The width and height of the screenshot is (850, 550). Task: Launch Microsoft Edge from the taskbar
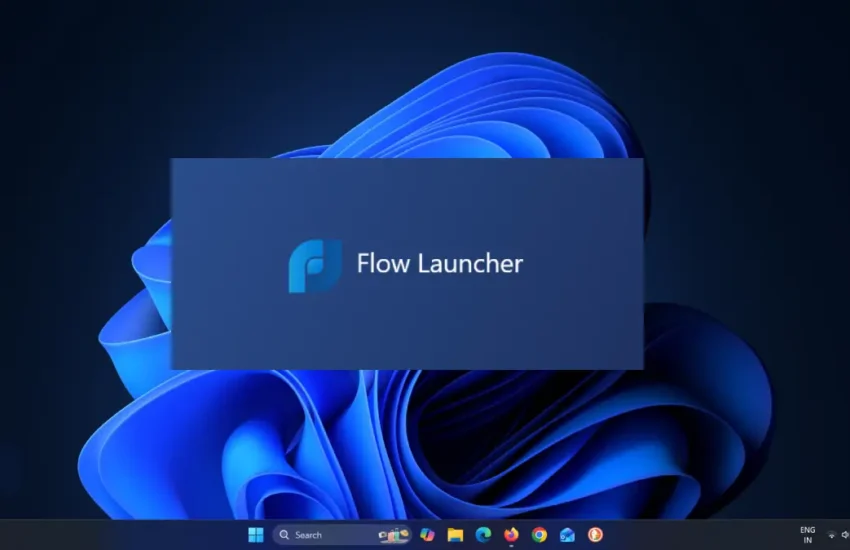tap(483, 535)
